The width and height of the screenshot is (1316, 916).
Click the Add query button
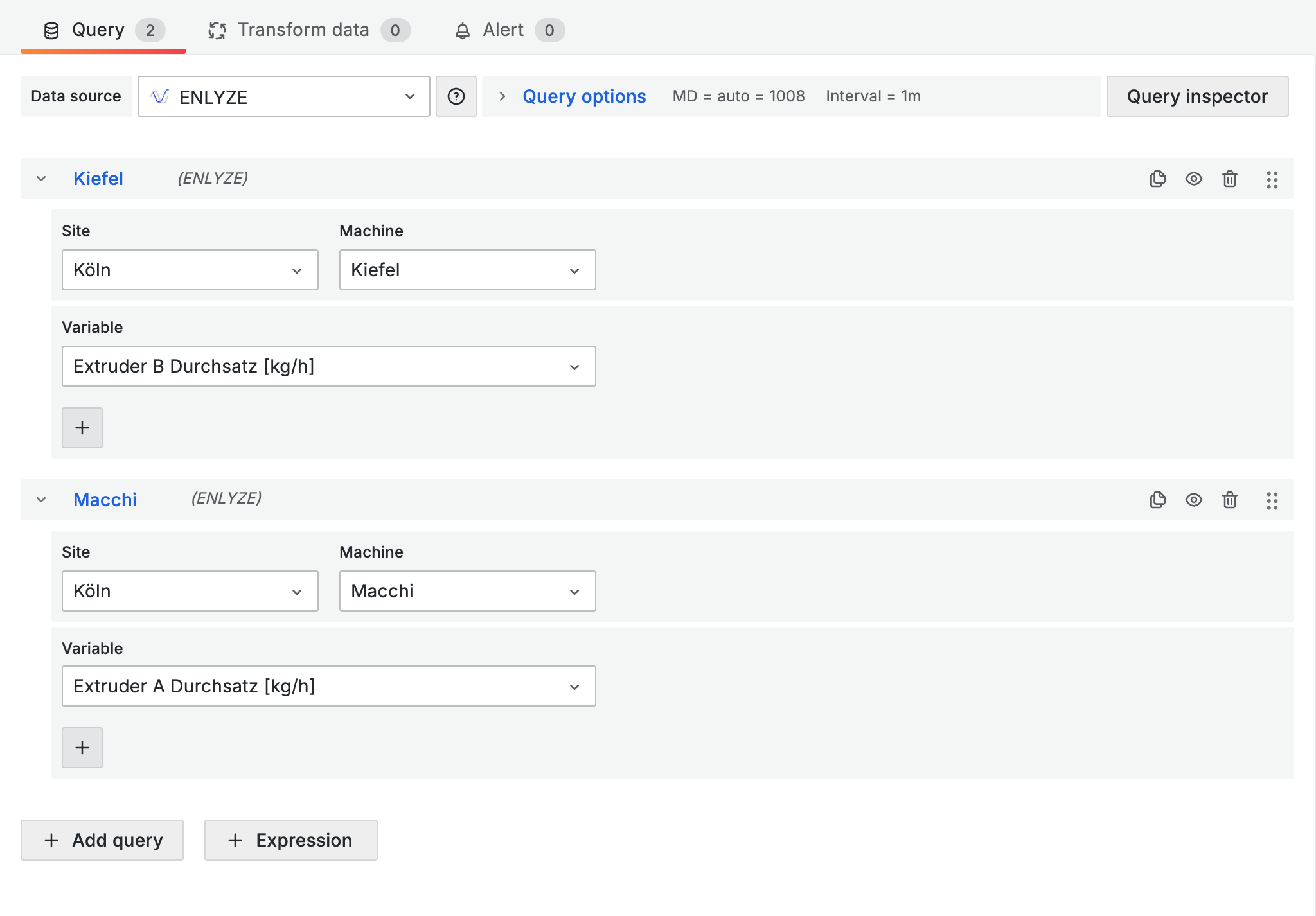102,840
